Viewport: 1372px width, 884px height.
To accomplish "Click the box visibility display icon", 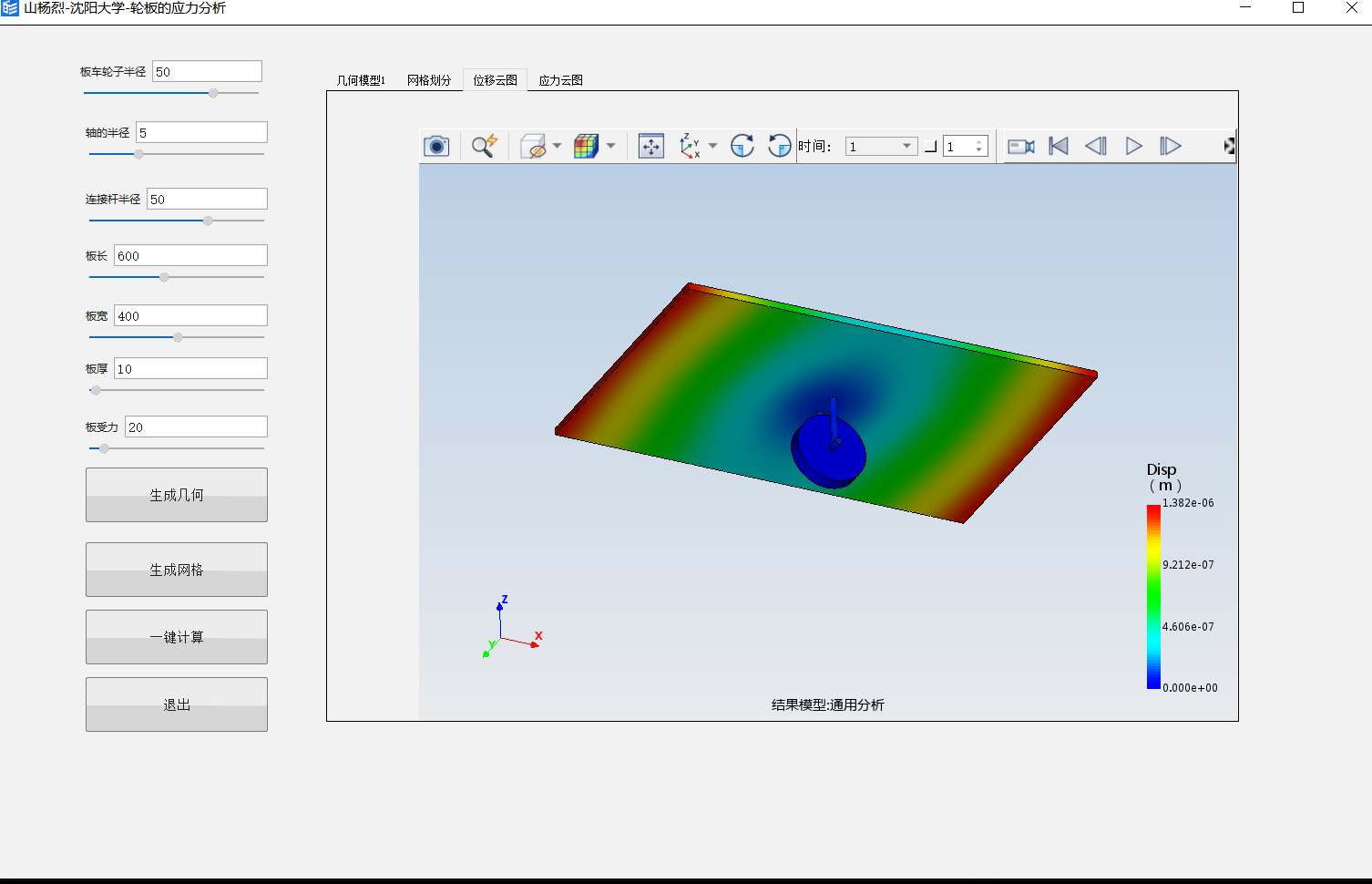I will click(533, 146).
